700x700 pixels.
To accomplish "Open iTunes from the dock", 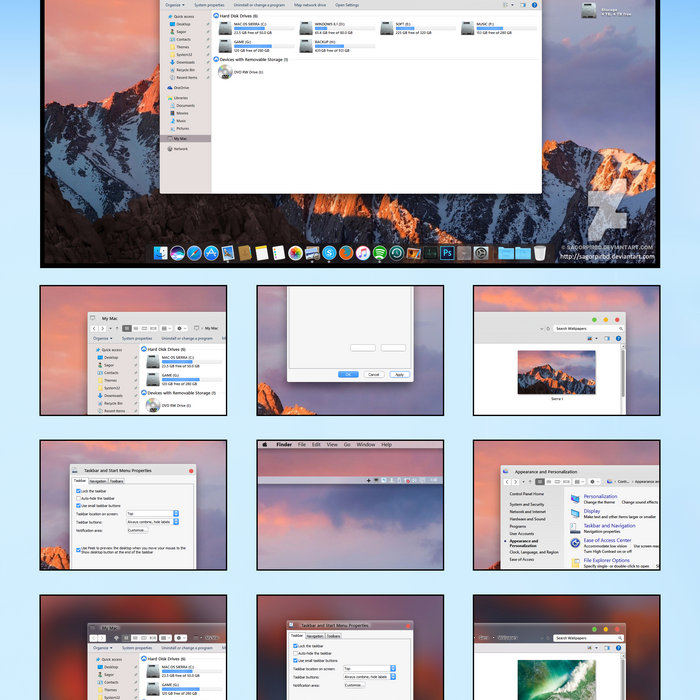I will point(363,254).
